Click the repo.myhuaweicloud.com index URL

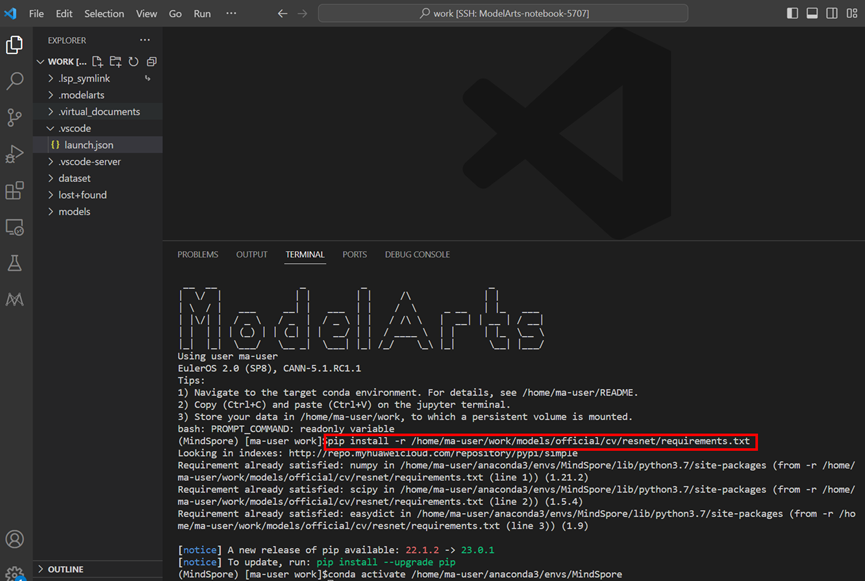pos(433,453)
